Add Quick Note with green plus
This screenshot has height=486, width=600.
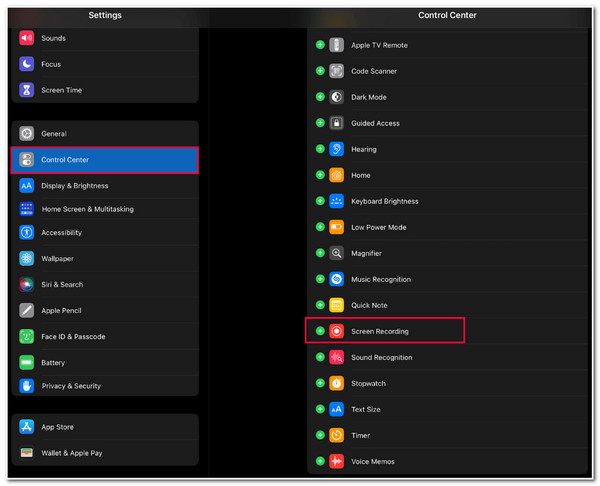click(320, 305)
